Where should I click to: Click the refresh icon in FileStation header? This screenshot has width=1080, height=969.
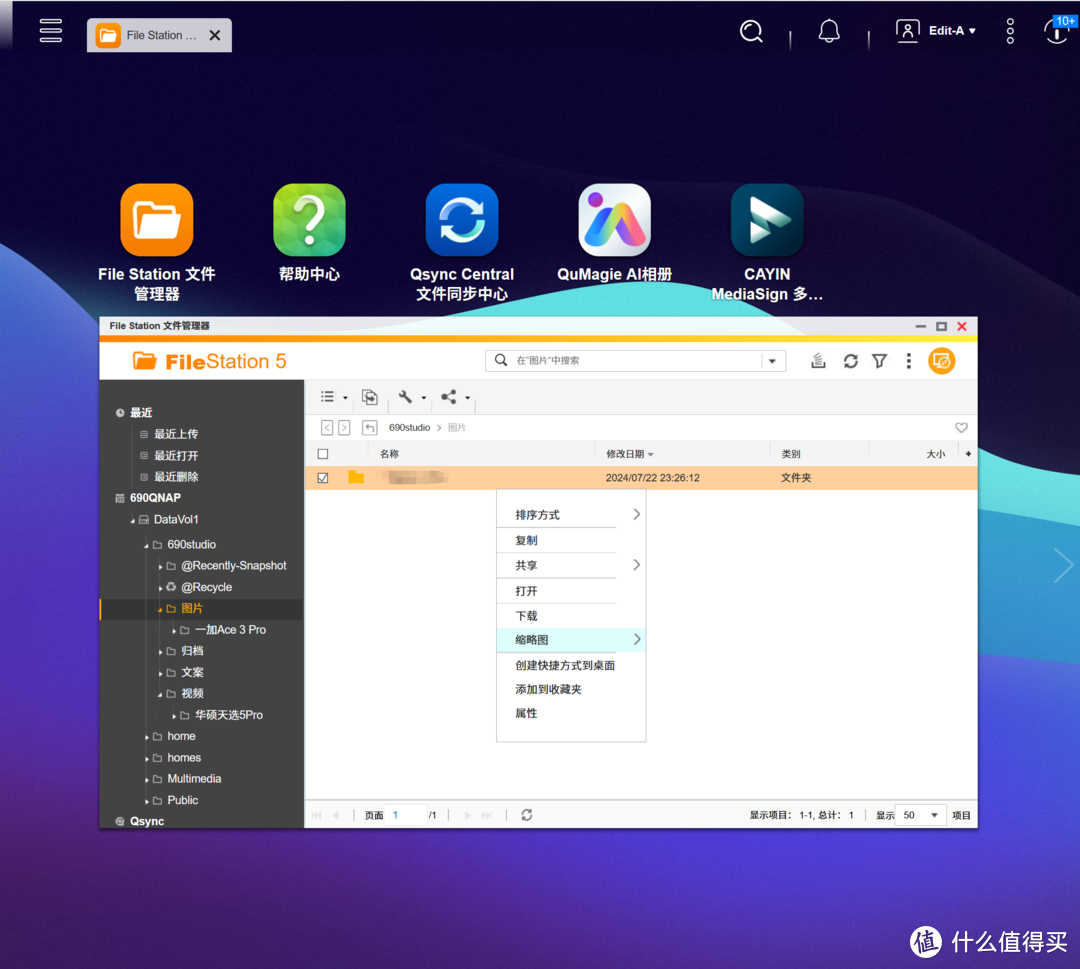[850, 361]
